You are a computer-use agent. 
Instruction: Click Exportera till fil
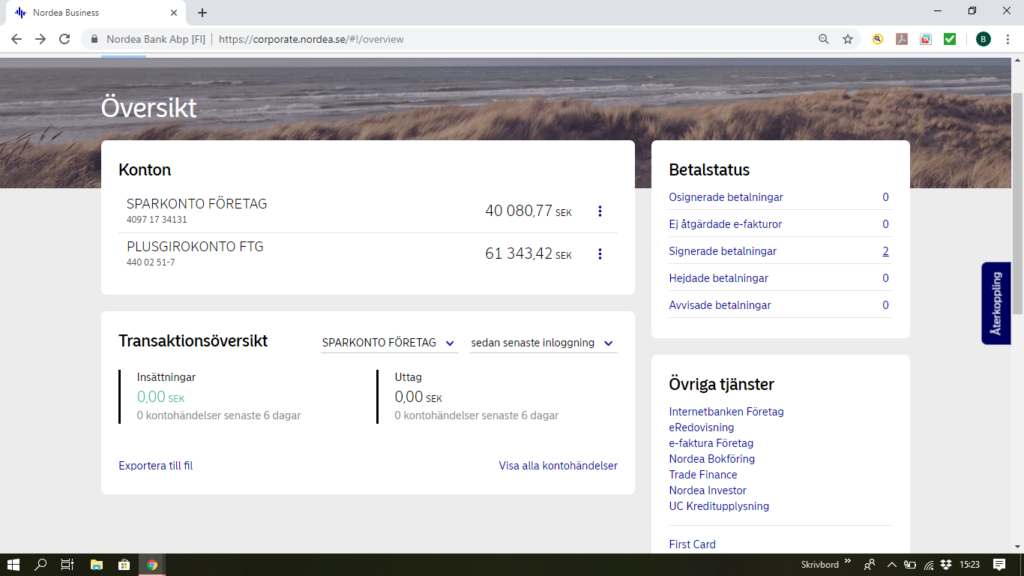click(x=155, y=466)
